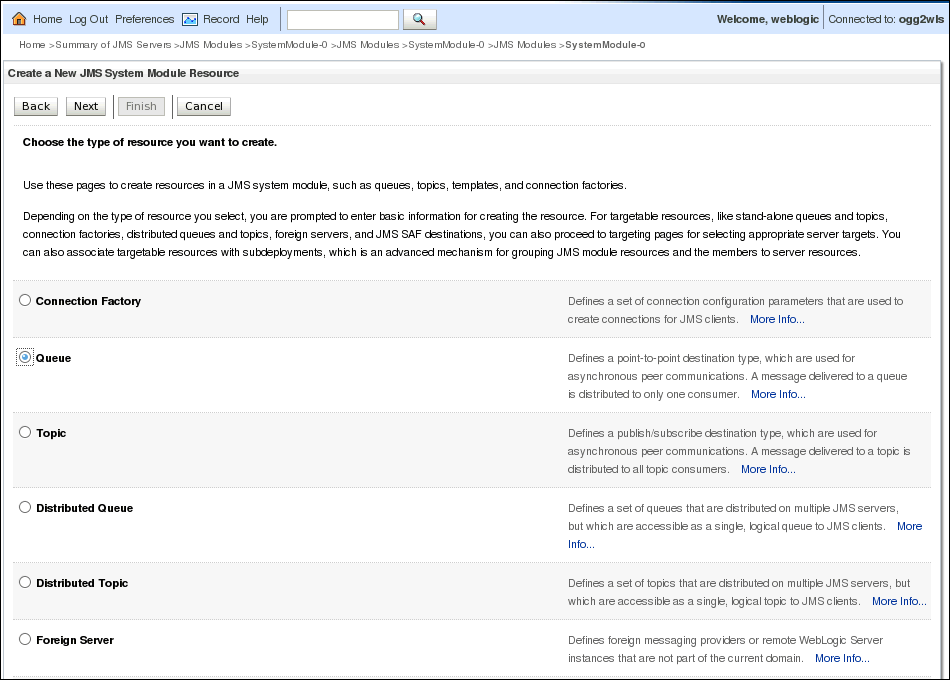Click the Record icon in the toolbar
This screenshot has height=680, width=950.
coord(190,19)
